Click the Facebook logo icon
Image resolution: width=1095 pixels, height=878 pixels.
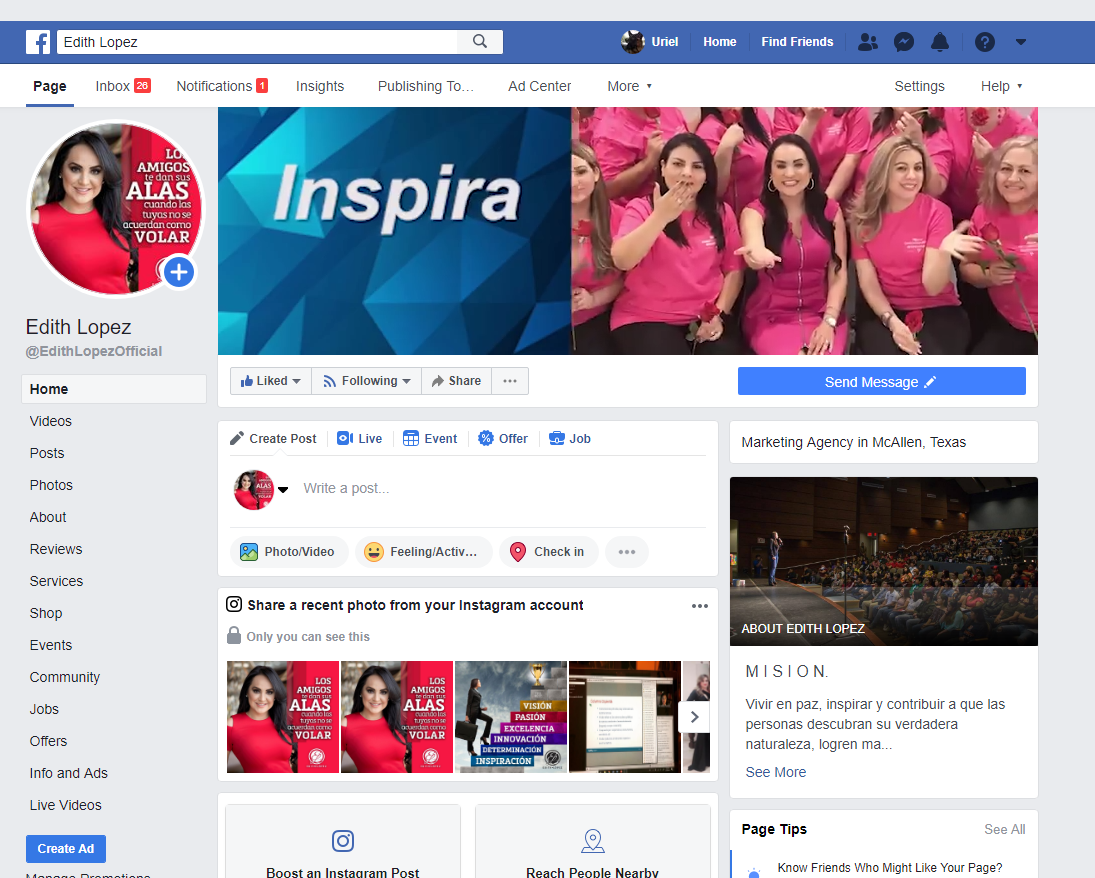tap(38, 42)
